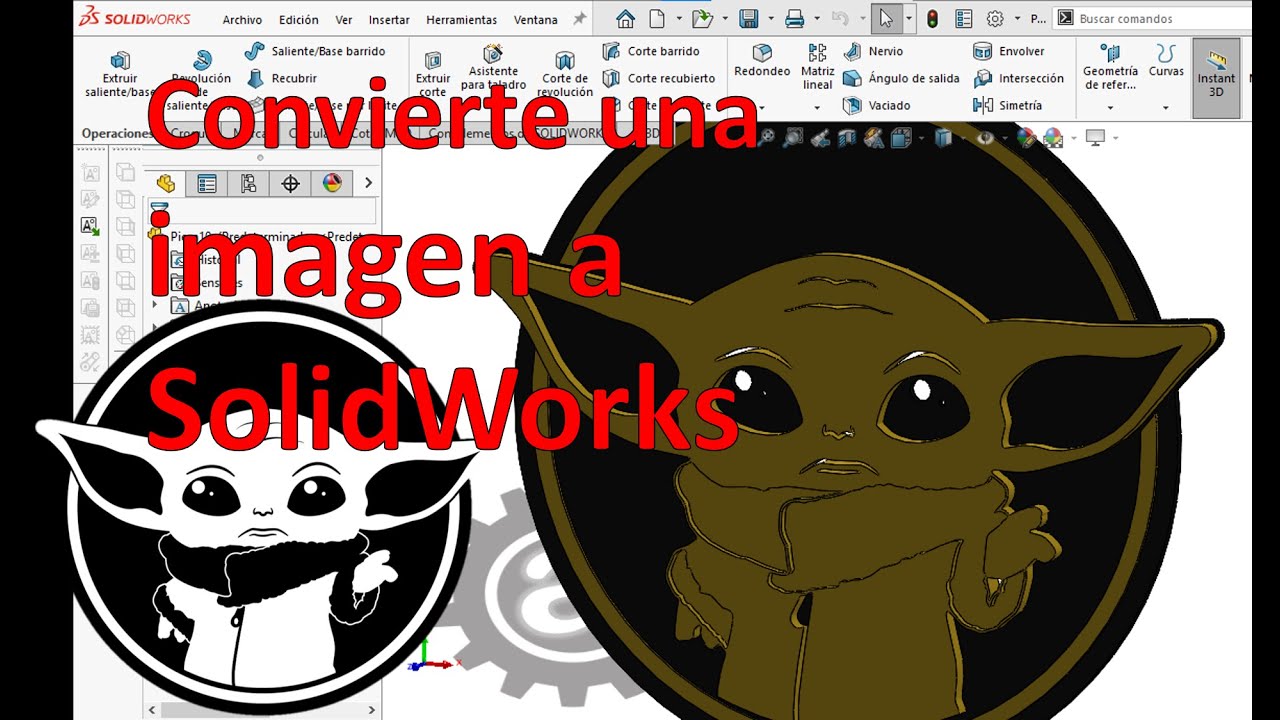Viewport: 1280px width, 720px height.
Task: Switch to DimXpertManager tab
Action: click(x=291, y=183)
